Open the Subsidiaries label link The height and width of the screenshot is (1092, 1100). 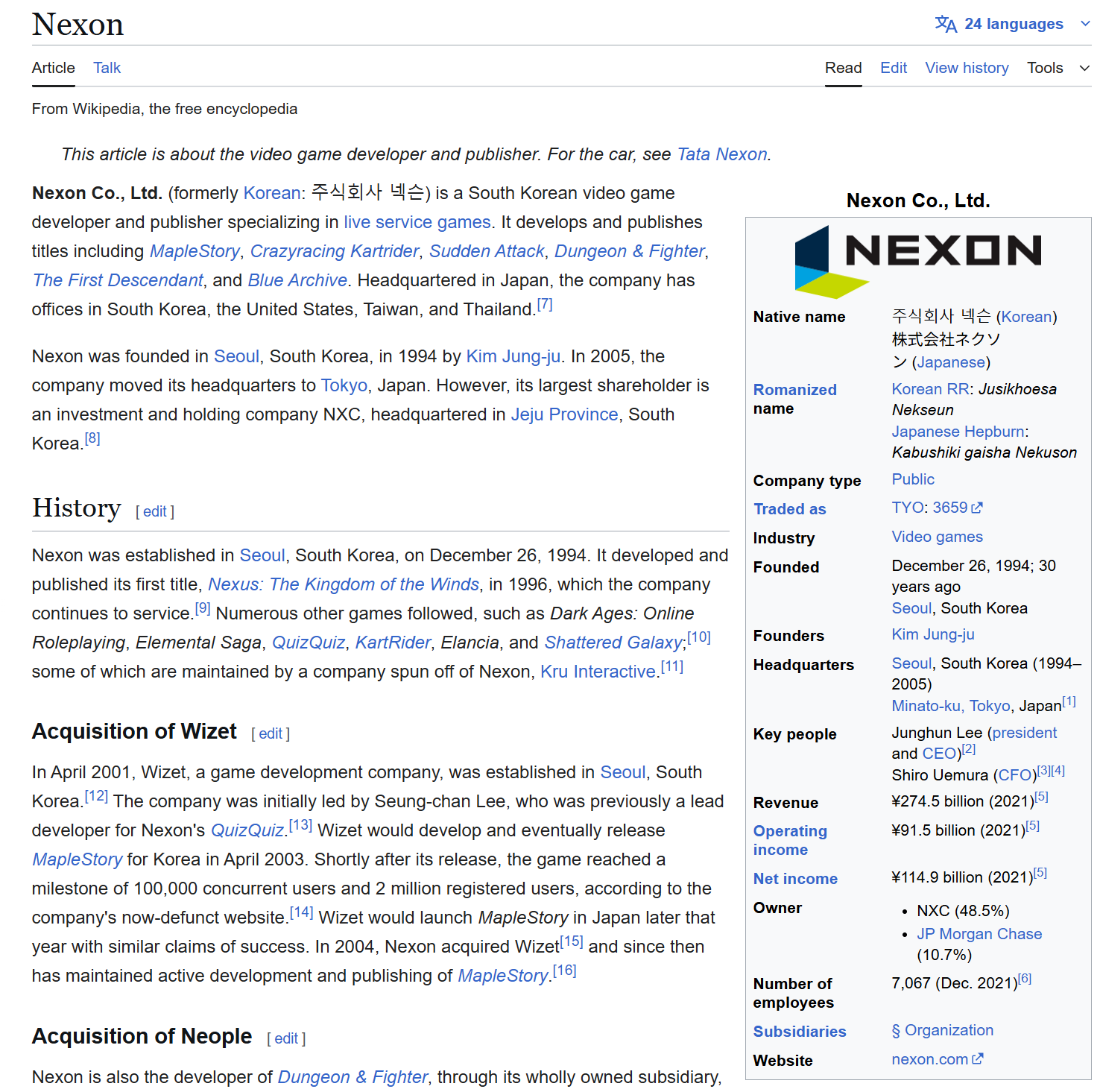[x=800, y=1032]
